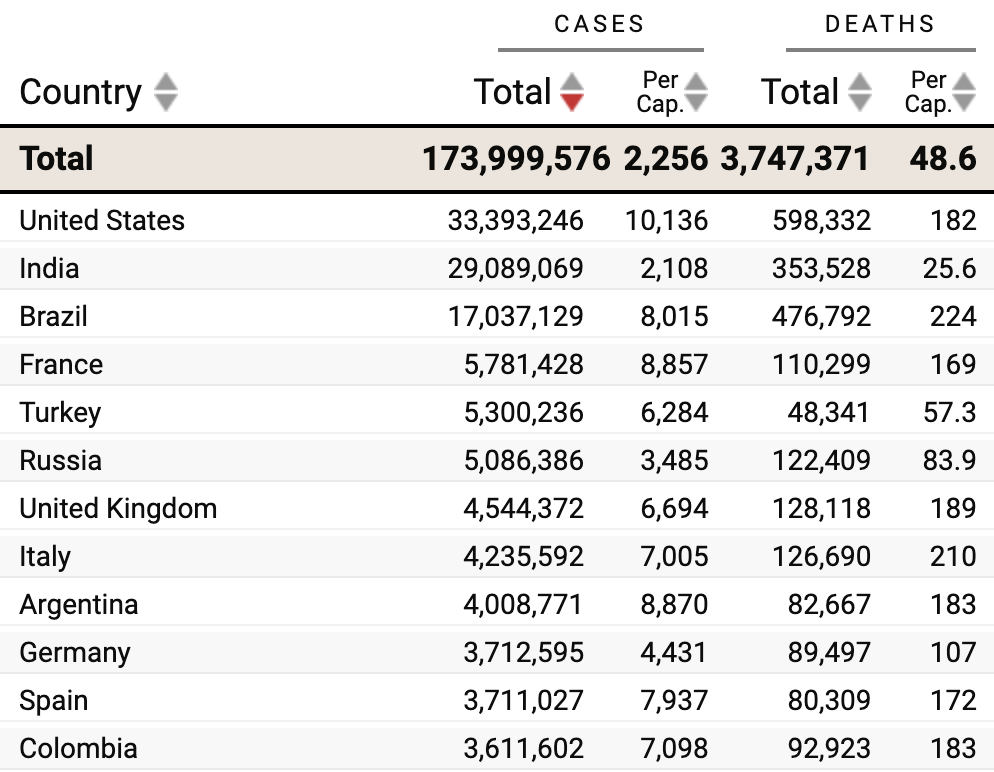
Task: Select the United States row
Action: [x=102, y=220]
